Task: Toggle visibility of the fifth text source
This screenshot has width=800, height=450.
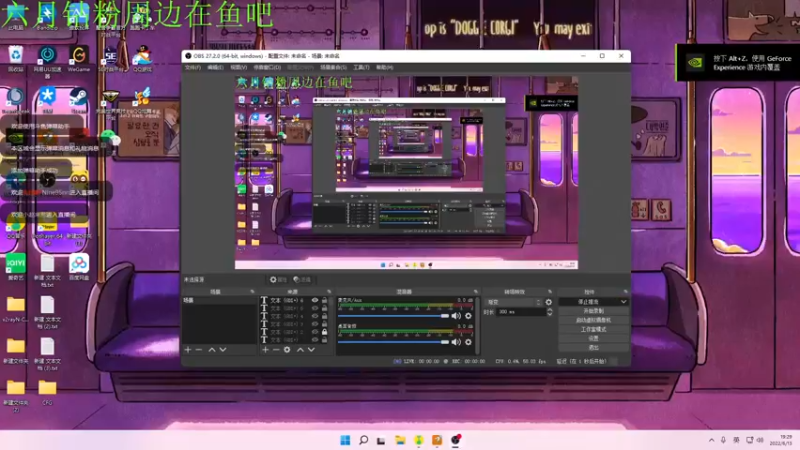Action: tap(315, 332)
